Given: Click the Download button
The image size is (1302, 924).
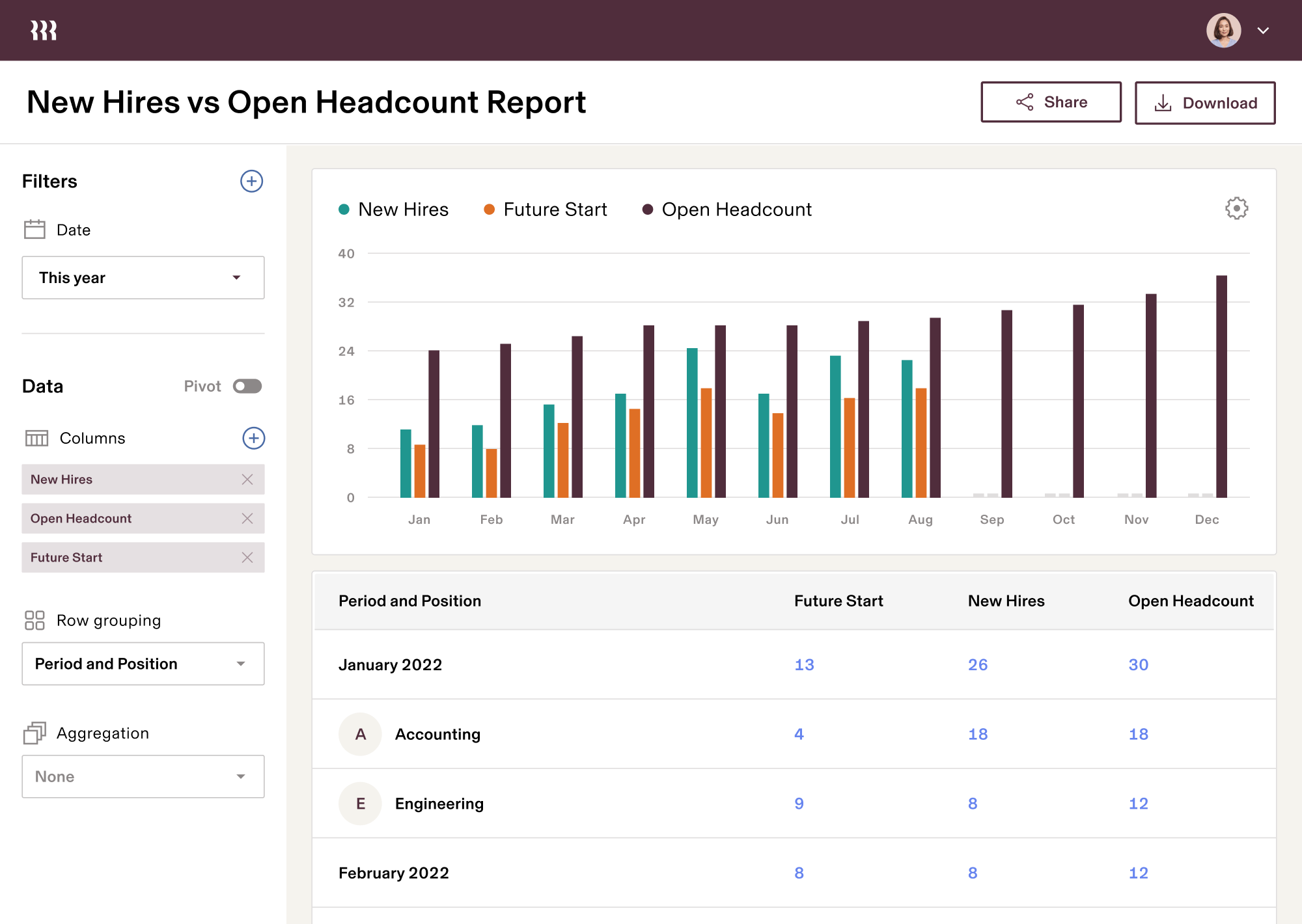Looking at the screenshot, I should pos(1205,102).
